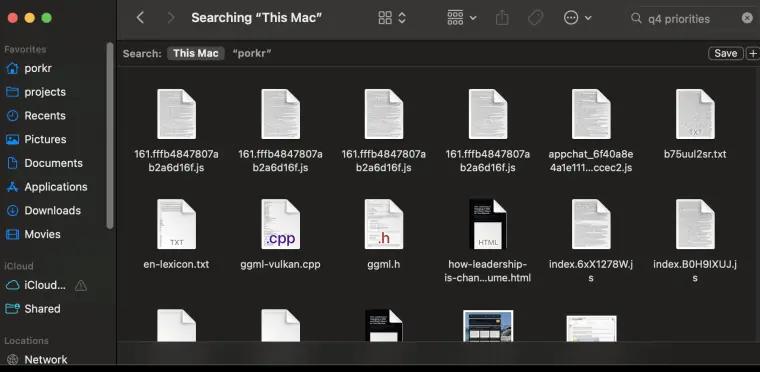Click the window's red close button

(13, 18)
